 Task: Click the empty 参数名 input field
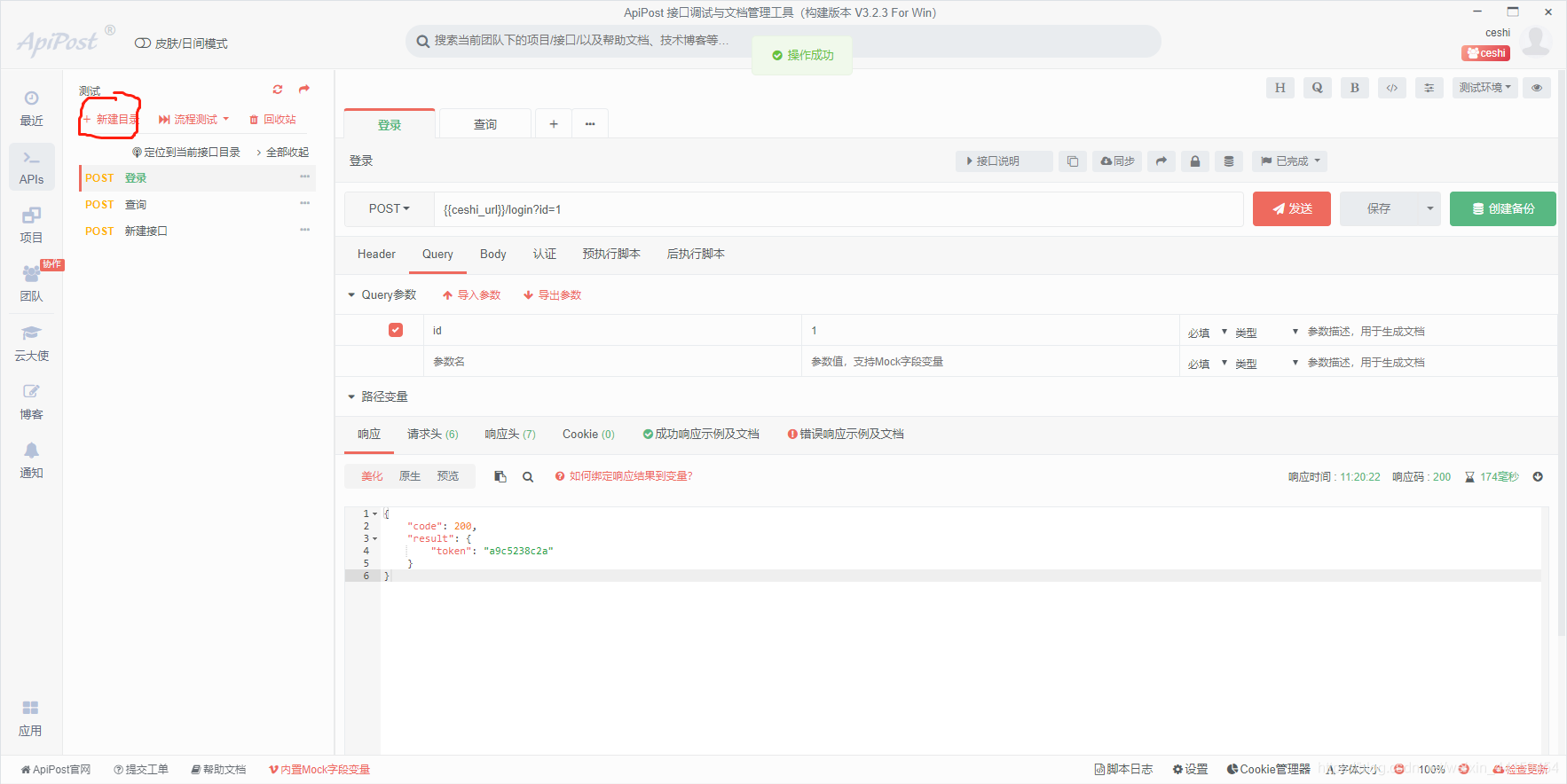click(x=612, y=361)
